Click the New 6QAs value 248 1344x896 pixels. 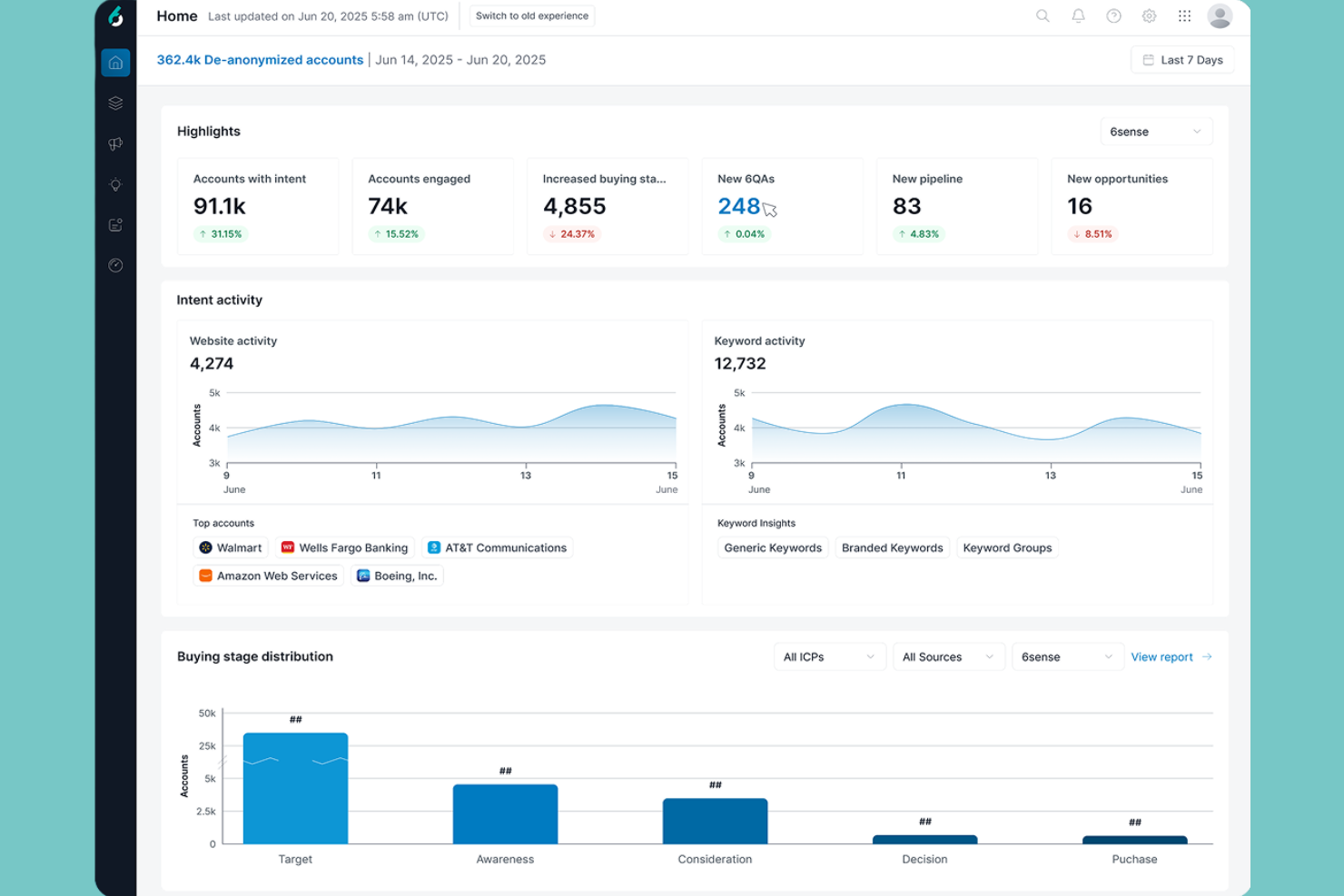pyautogui.click(x=738, y=206)
